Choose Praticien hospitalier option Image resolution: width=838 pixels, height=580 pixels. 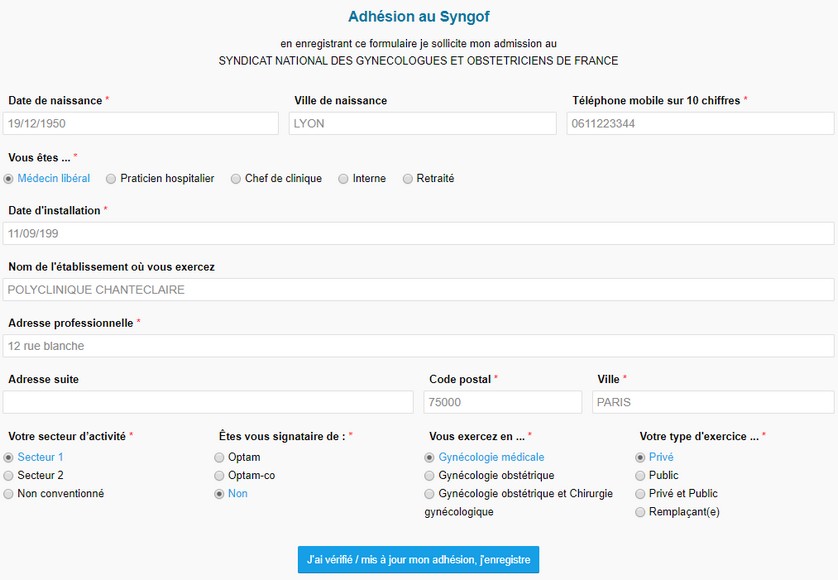pos(111,179)
